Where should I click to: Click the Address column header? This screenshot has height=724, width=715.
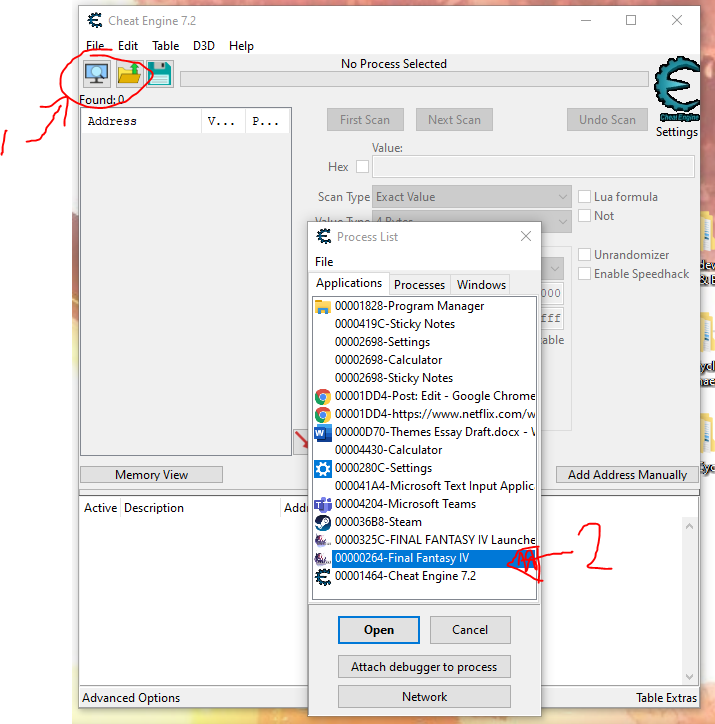[141, 121]
